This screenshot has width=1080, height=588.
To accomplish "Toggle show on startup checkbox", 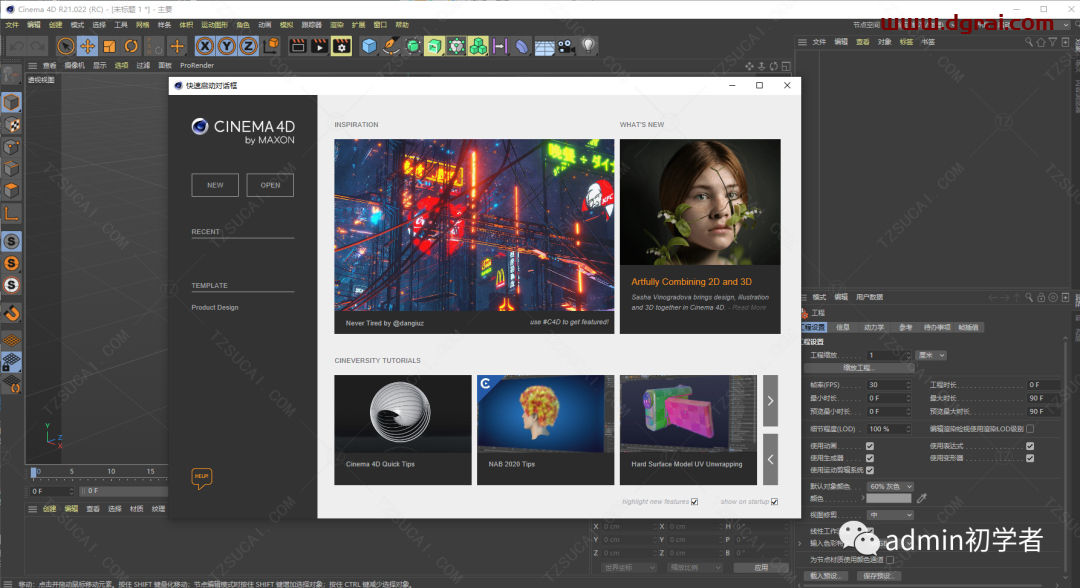I will coord(774,501).
